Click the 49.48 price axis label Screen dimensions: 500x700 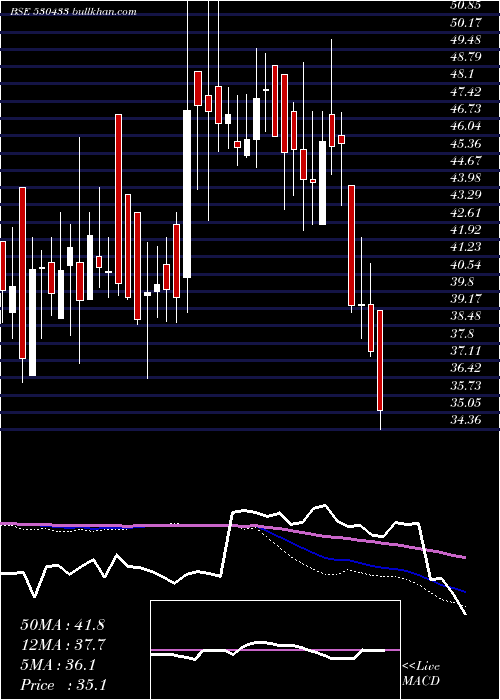coord(466,39)
